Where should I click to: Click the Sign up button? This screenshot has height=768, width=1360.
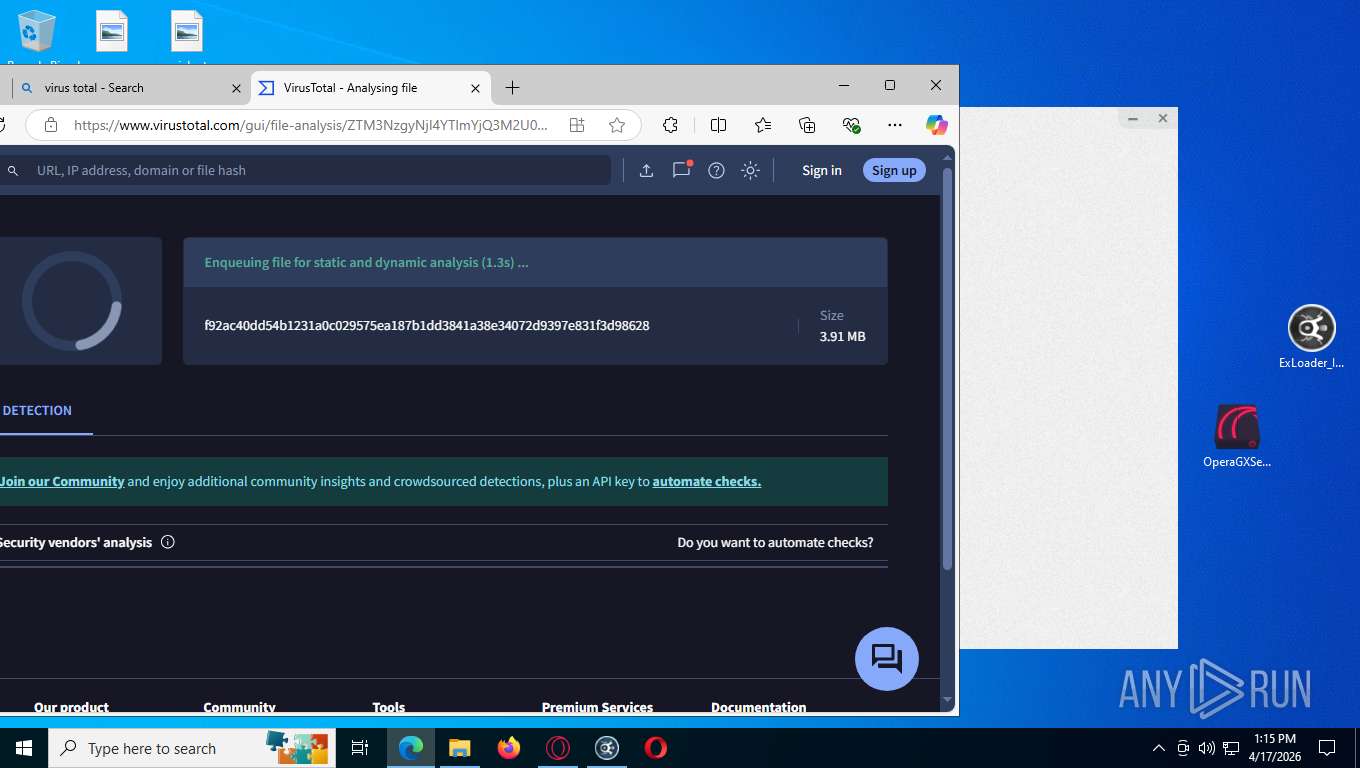[894, 170]
